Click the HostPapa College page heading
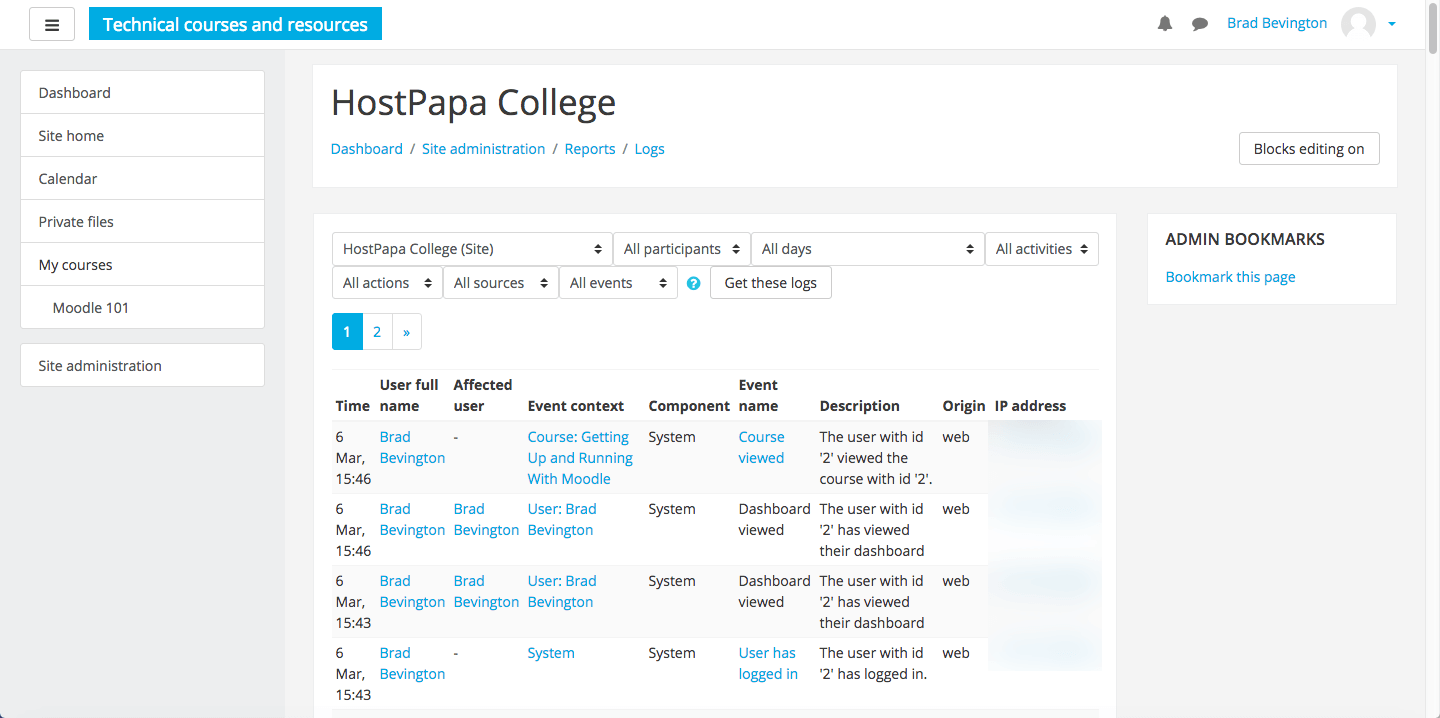 coord(473,102)
